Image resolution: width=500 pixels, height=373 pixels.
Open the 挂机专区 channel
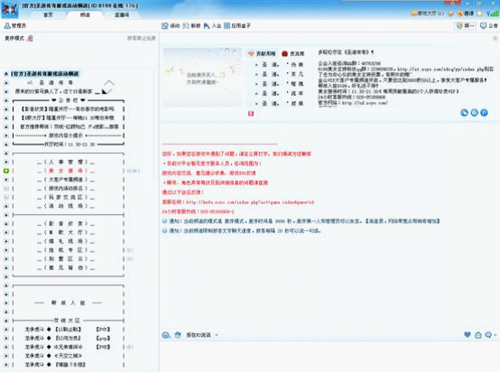[x=66, y=250]
